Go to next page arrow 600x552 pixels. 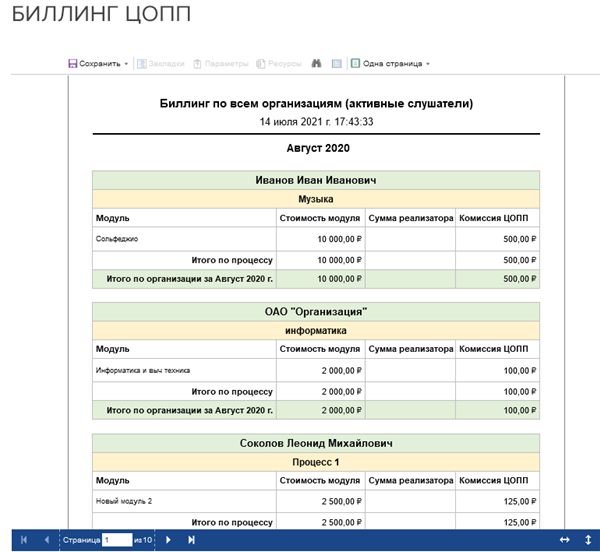click(x=168, y=540)
